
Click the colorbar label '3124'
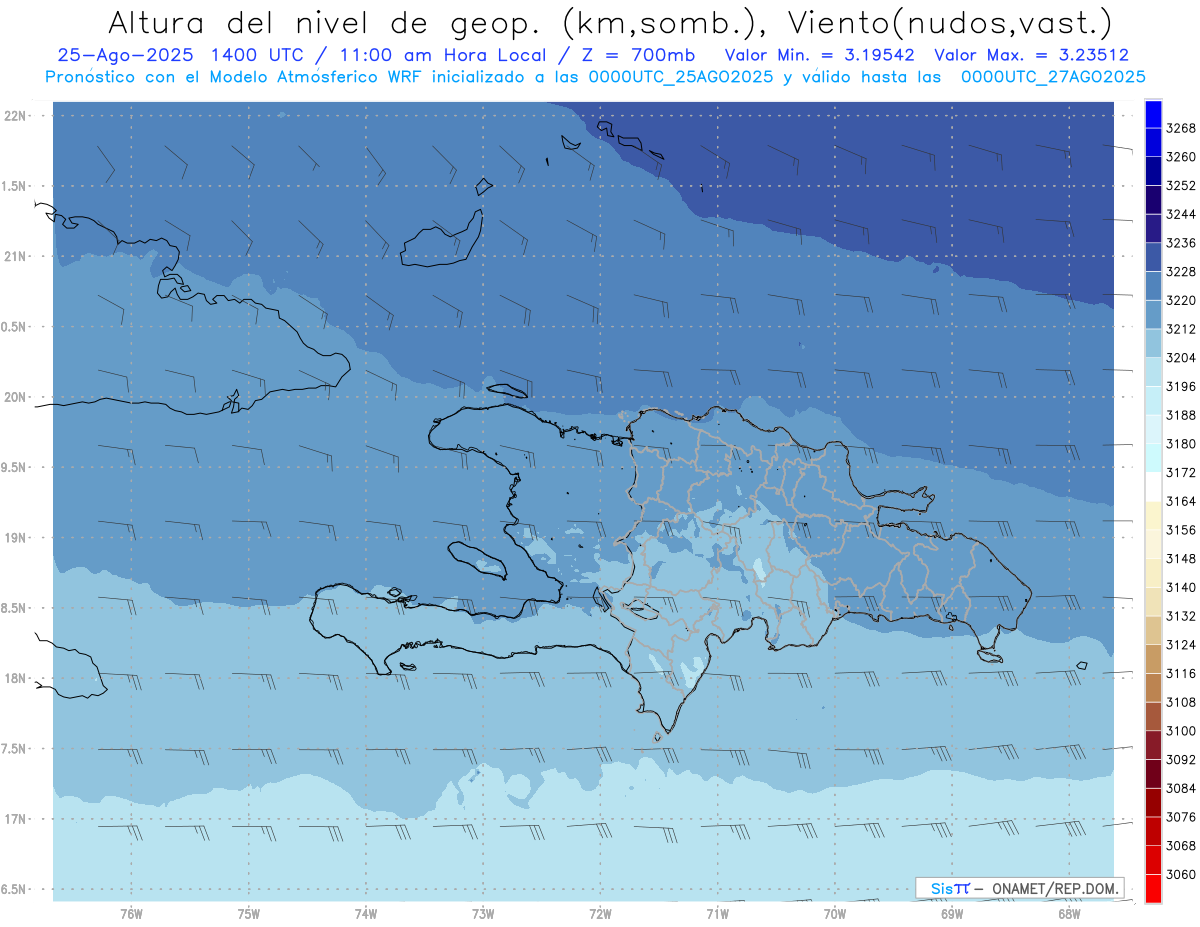[1181, 645]
